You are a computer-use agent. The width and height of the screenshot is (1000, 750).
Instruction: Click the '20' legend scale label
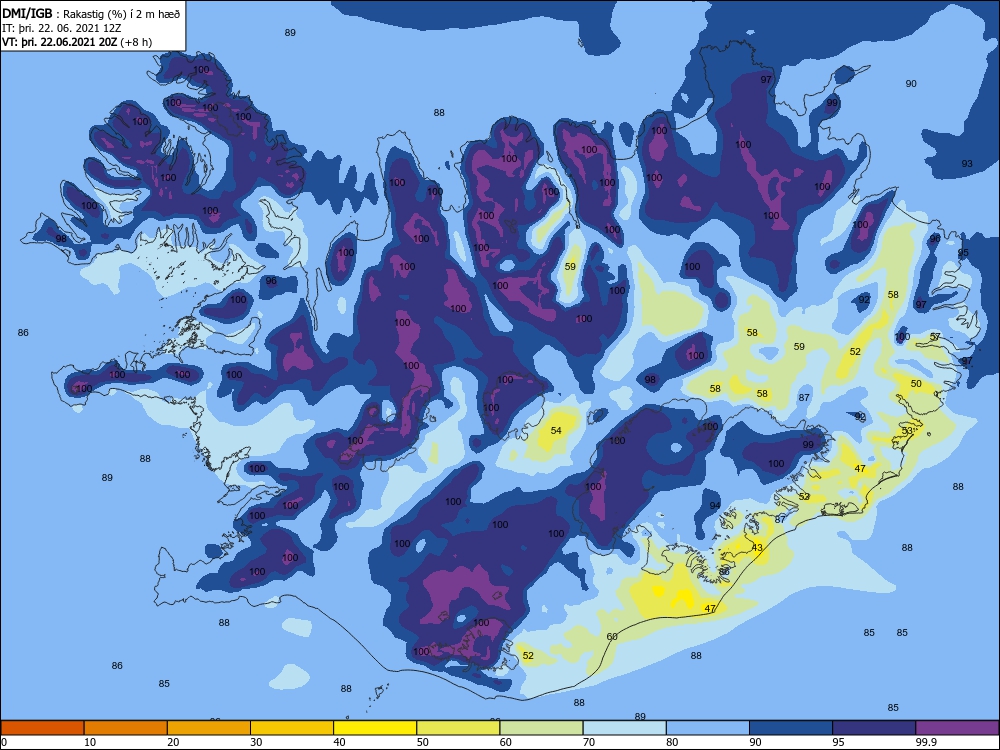coord(173,742)
